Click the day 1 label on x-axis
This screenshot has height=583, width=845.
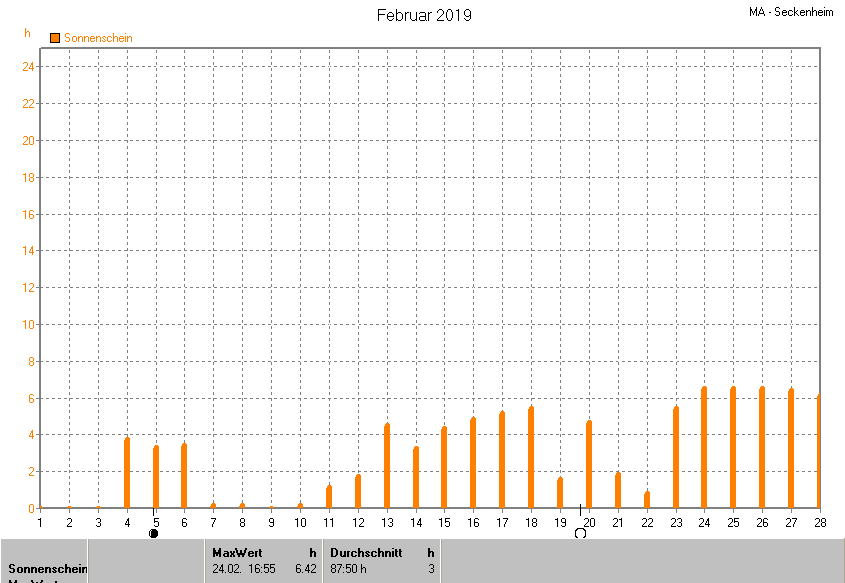[40, 522]
